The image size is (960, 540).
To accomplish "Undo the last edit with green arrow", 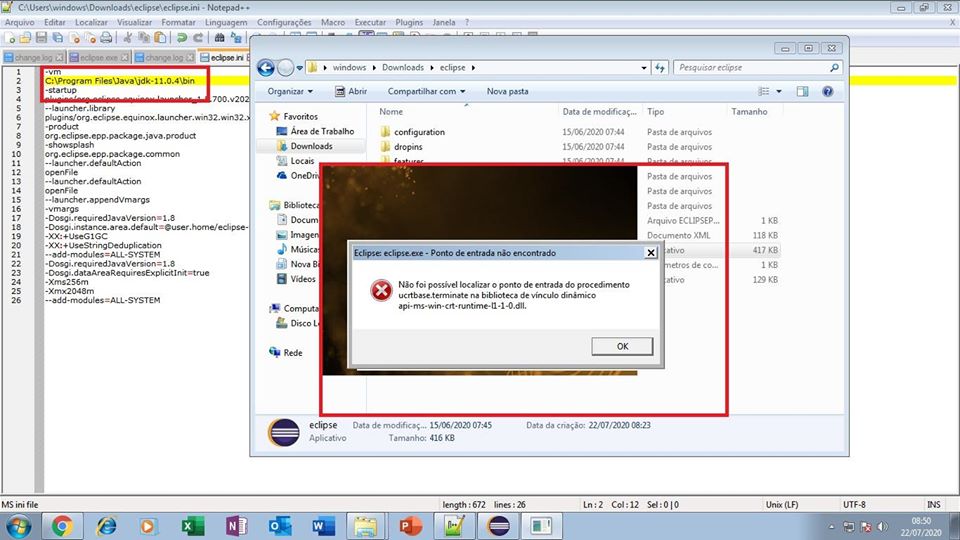I will 182,38.
